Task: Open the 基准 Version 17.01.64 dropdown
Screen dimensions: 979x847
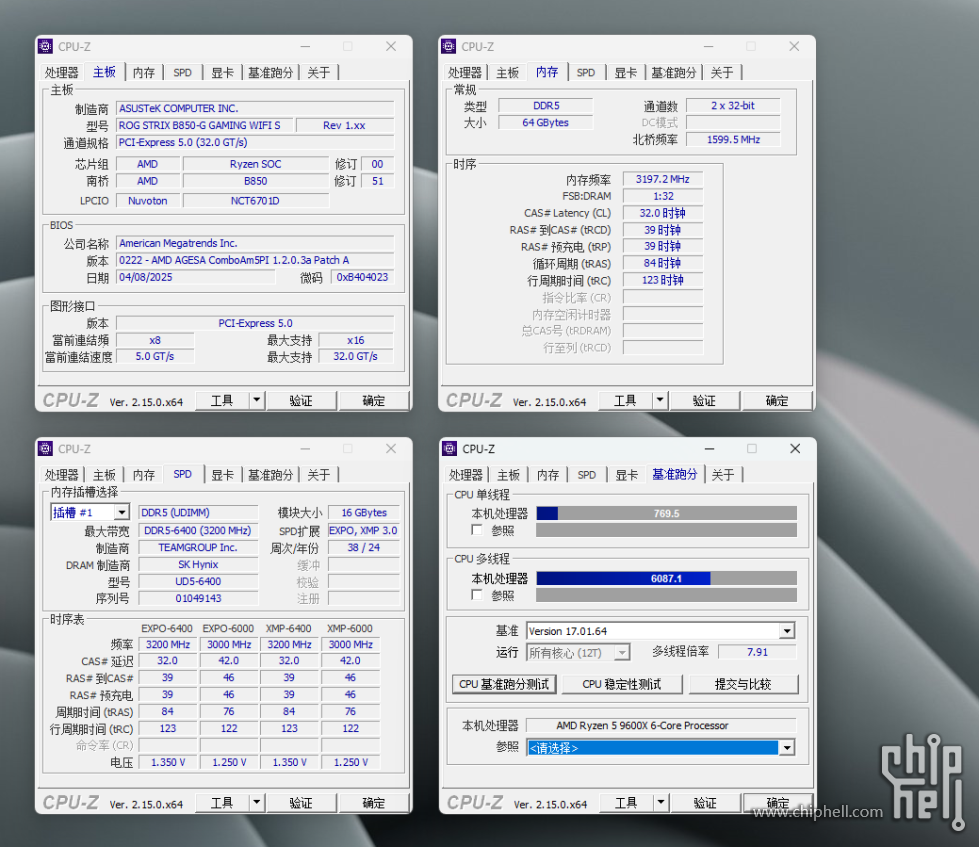Action: click(787, 631)
